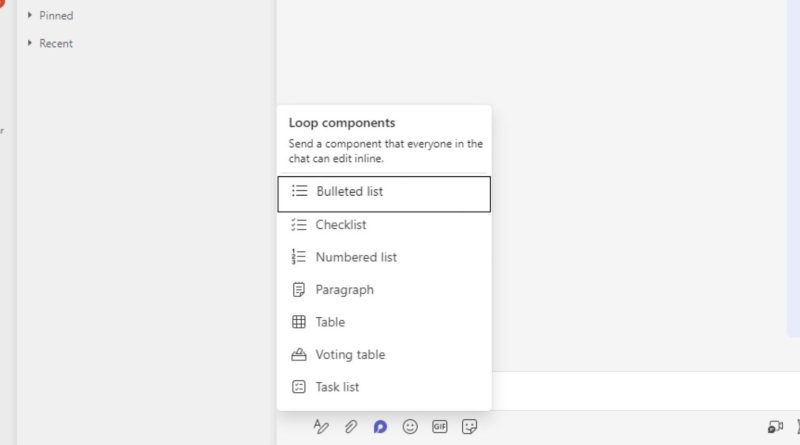
Task: Click the partially visible icon at far right of compose toolbar
Action: coord(797,427)
